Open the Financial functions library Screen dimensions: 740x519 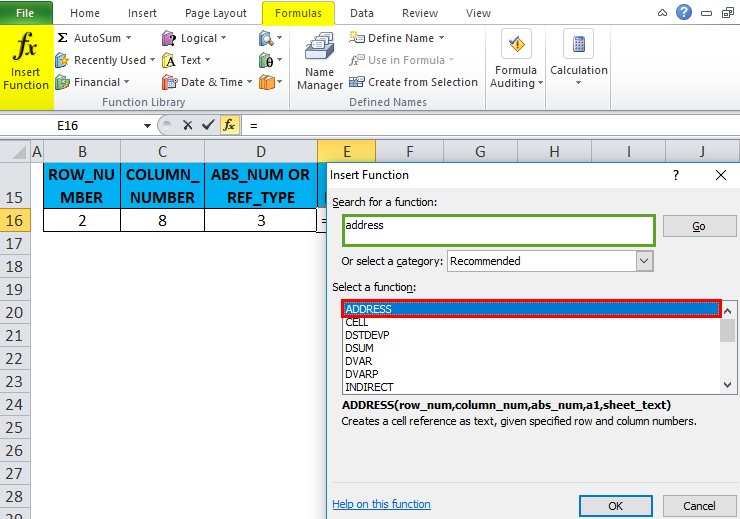point(92,82)
